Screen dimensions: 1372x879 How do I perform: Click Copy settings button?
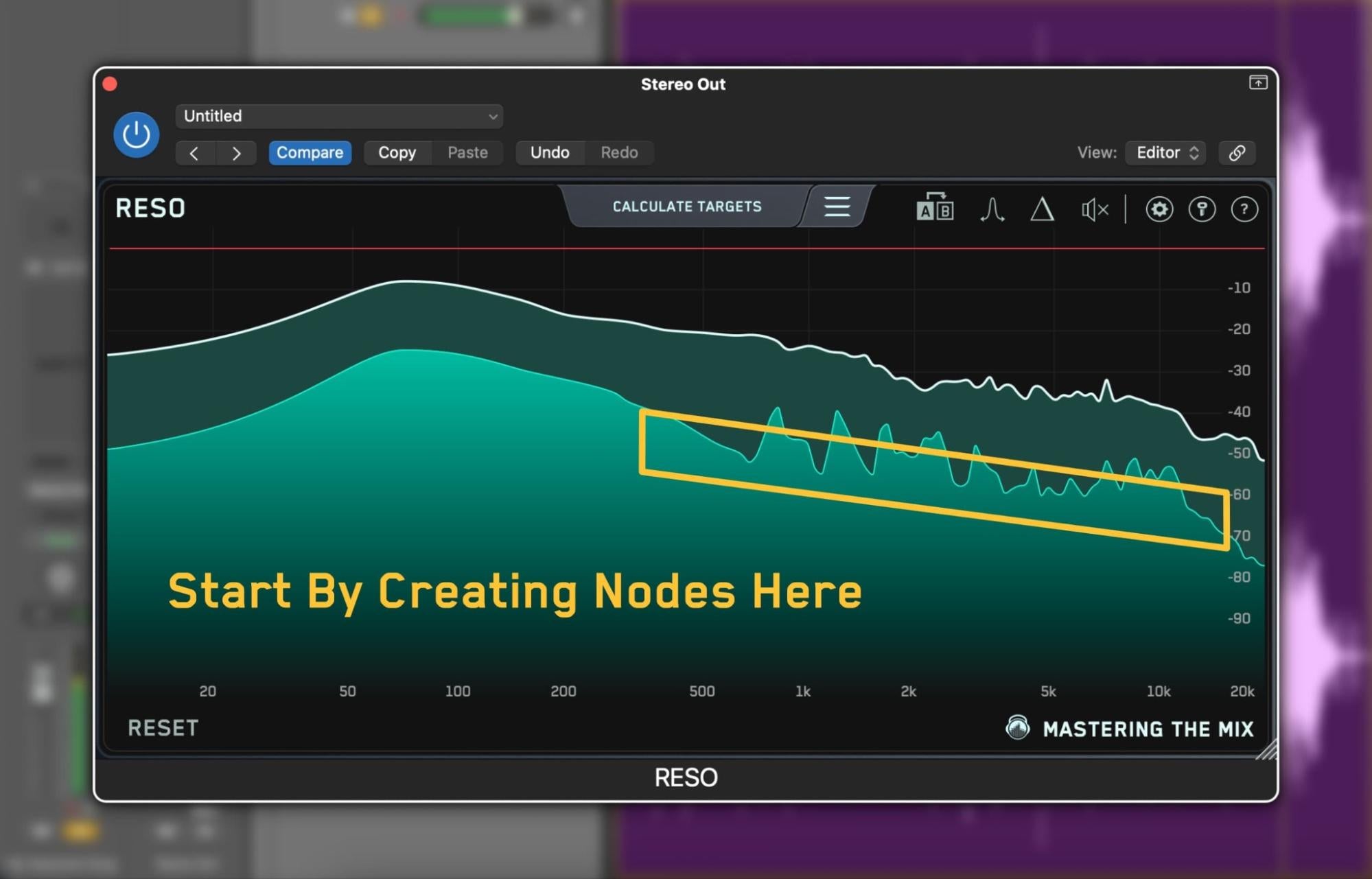click(x=397, y=152)
